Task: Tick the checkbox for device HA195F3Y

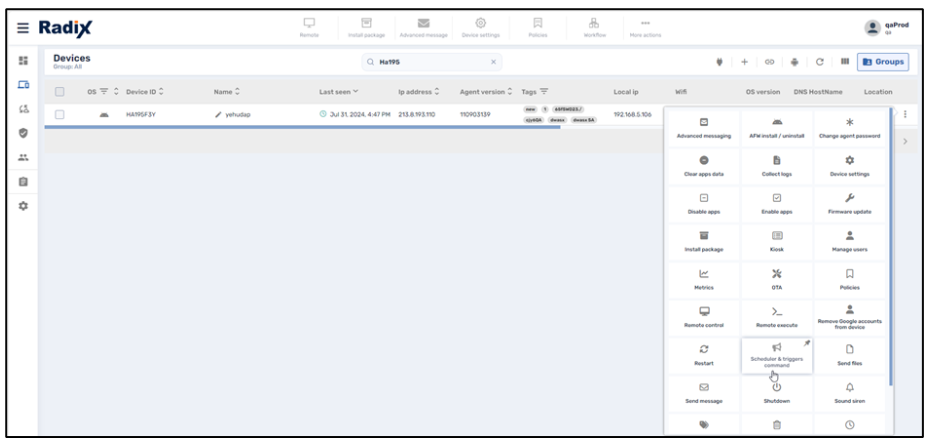Action: pos(60,115)
